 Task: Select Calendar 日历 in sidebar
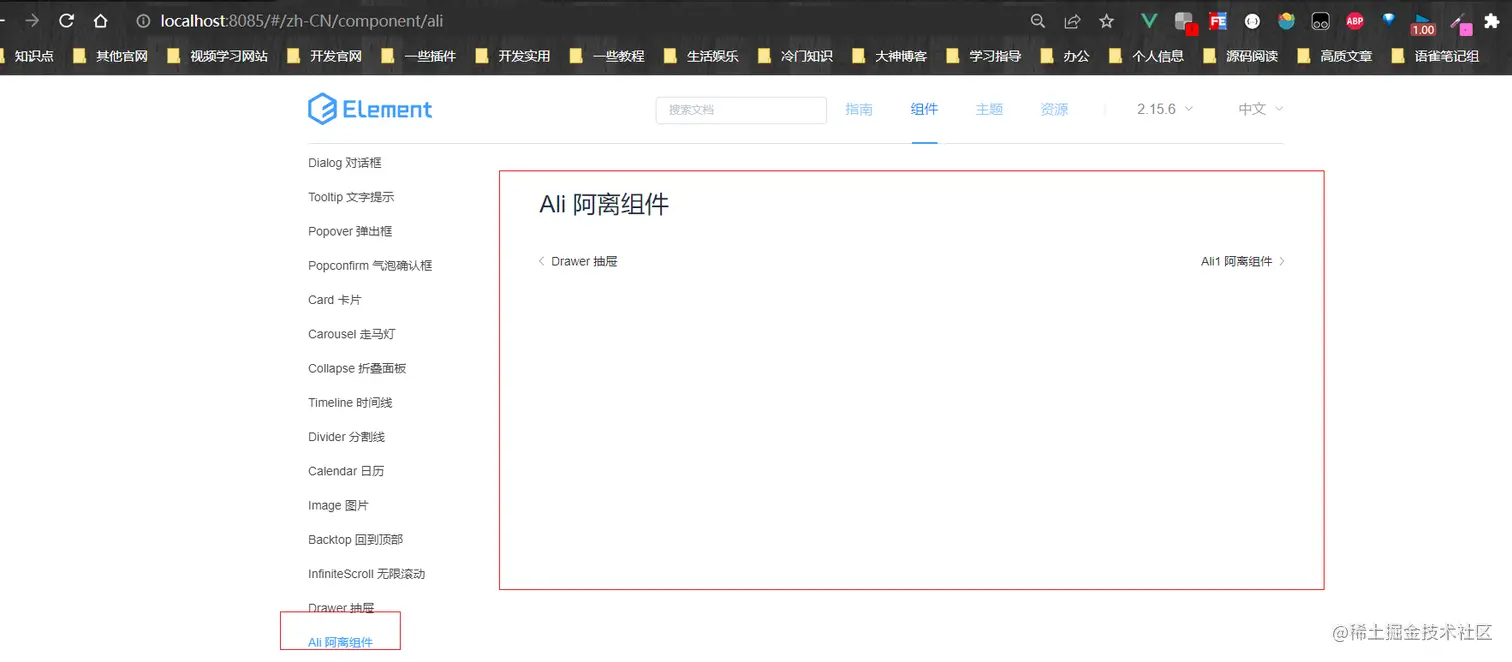(x=346, y=471)
